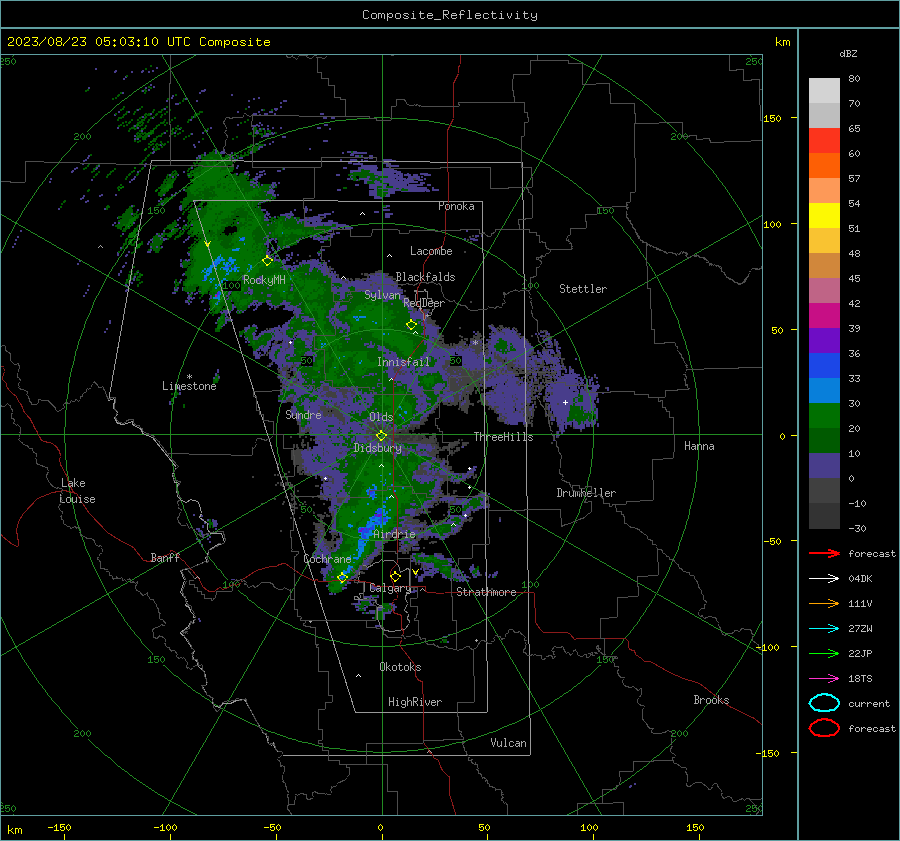Viewport: 900px width, 841px height.
Task: Click the dBZ legend heading
Action: coord(848,53)
